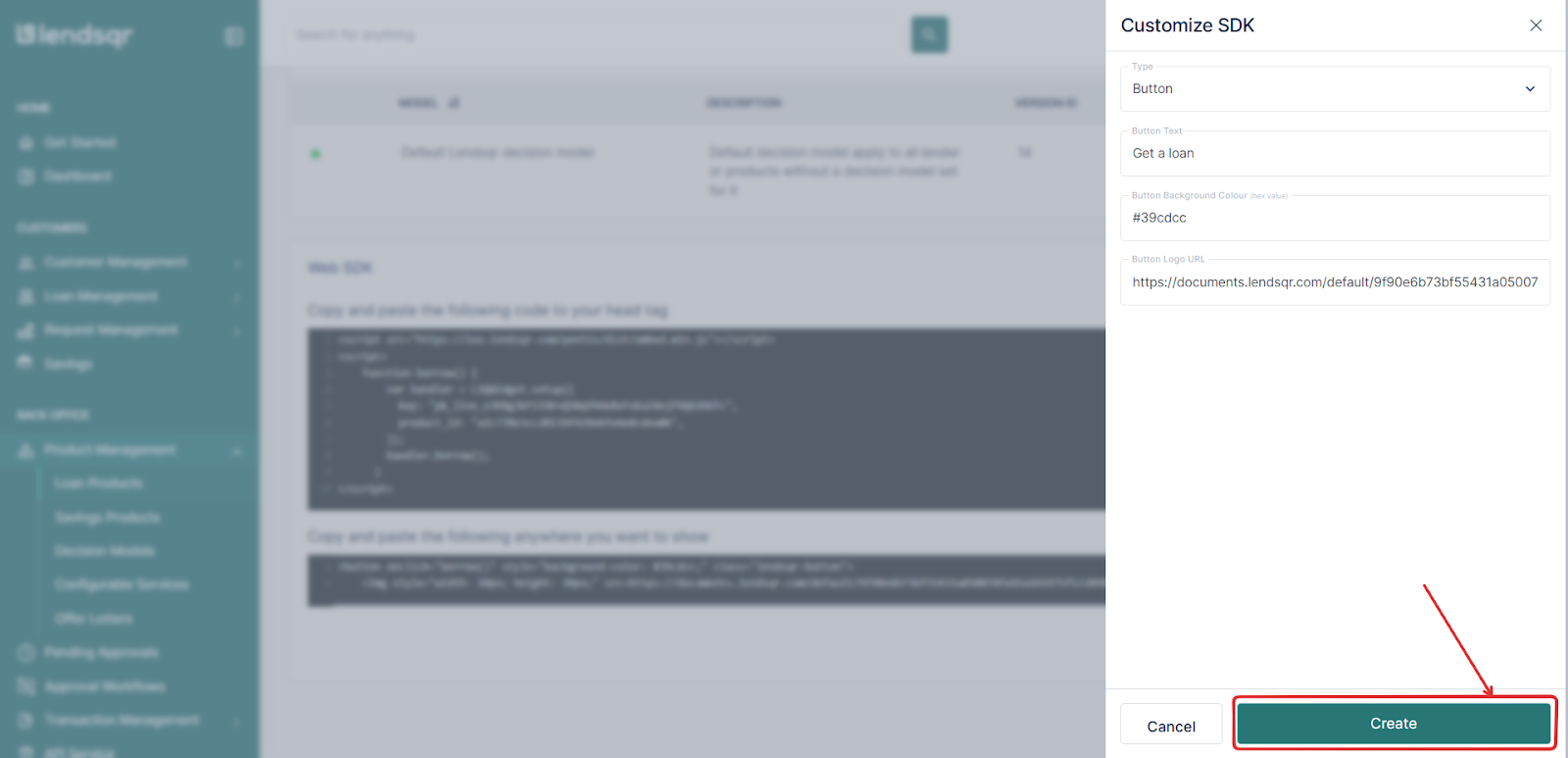Toggle the sidebar collapse icon

(x=233, y=36)
